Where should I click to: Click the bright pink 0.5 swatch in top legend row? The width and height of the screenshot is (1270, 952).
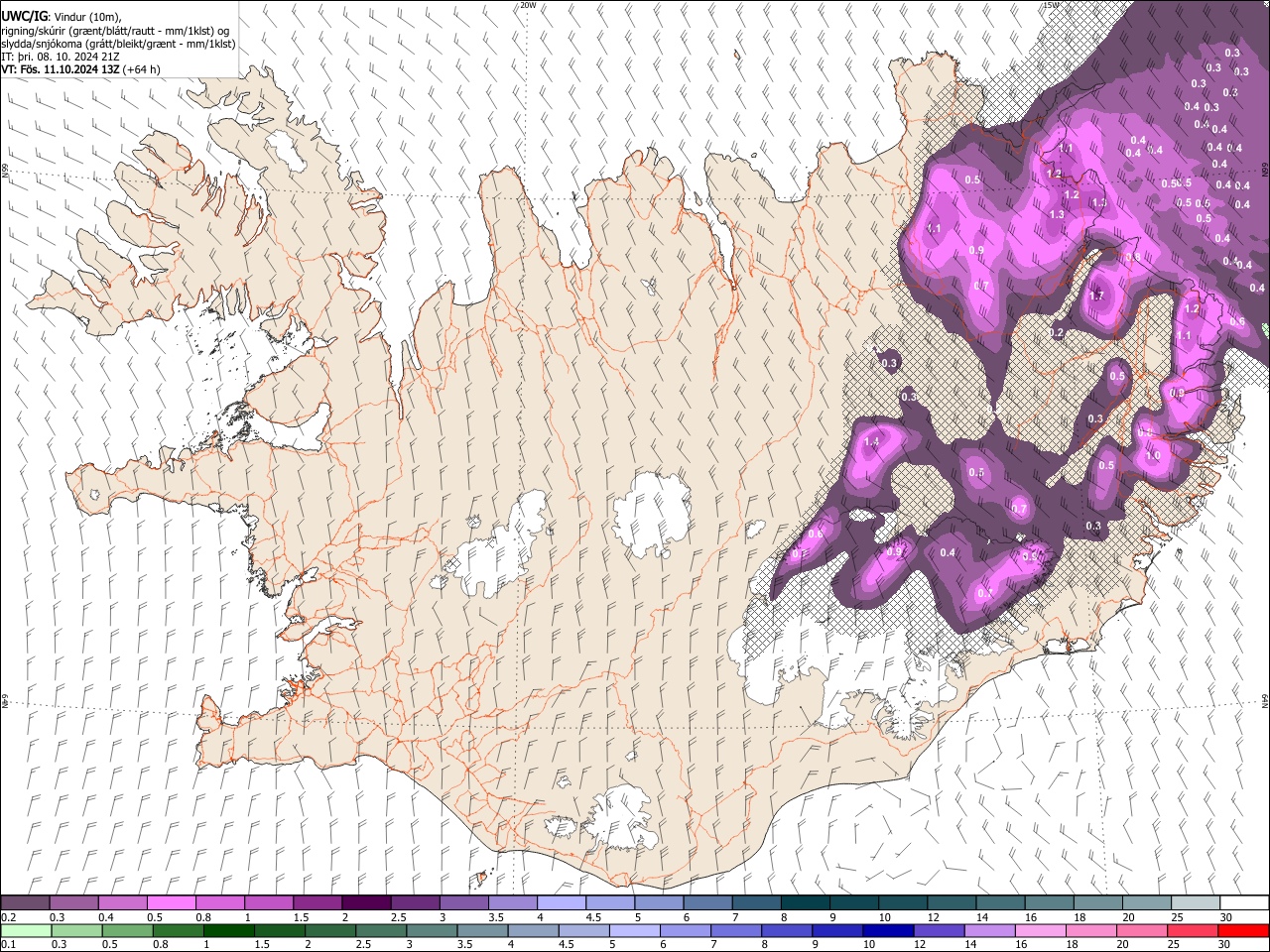(171, 903)
